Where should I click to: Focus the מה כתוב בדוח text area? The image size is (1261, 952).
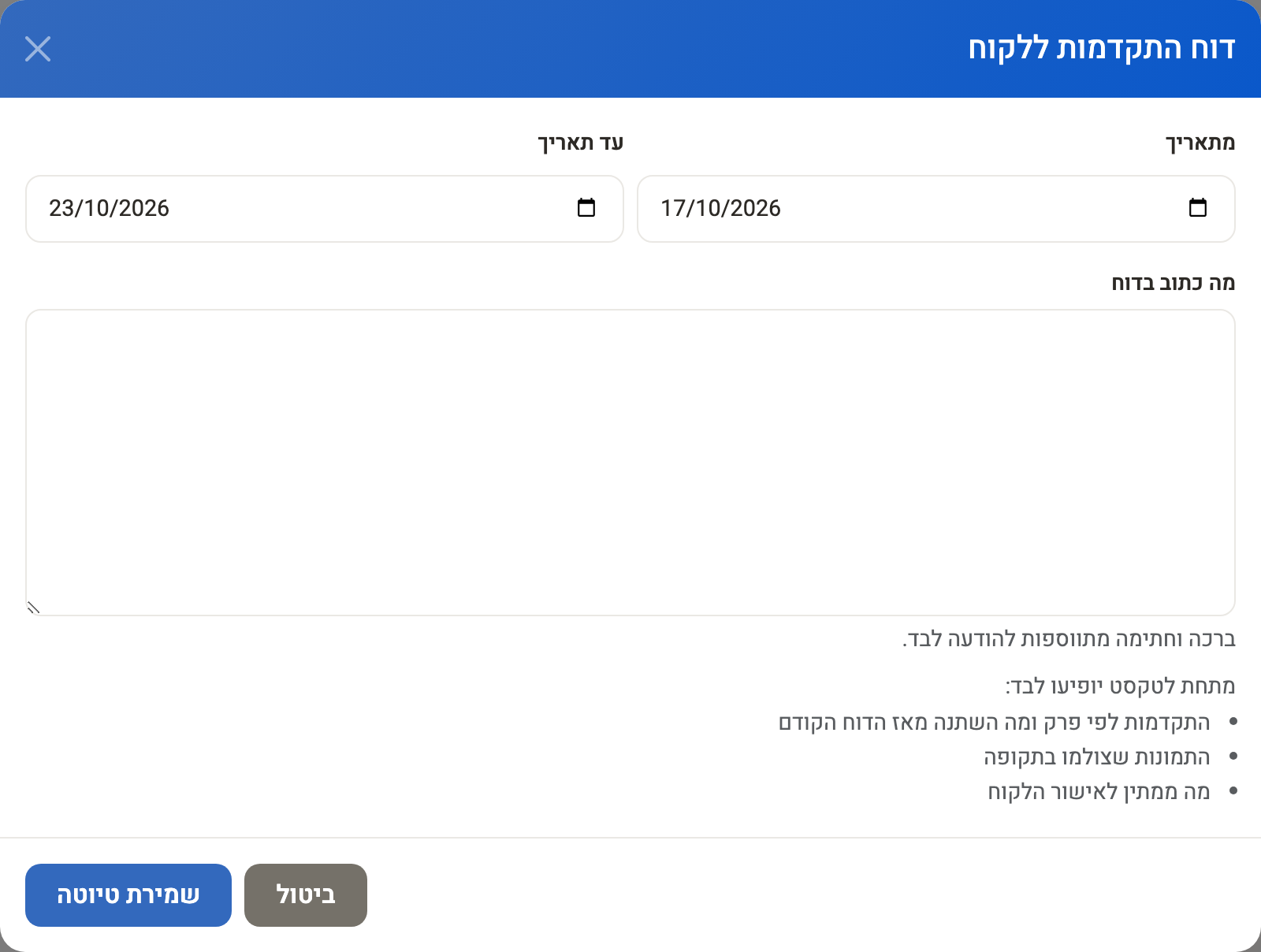[x=630, y=463]
